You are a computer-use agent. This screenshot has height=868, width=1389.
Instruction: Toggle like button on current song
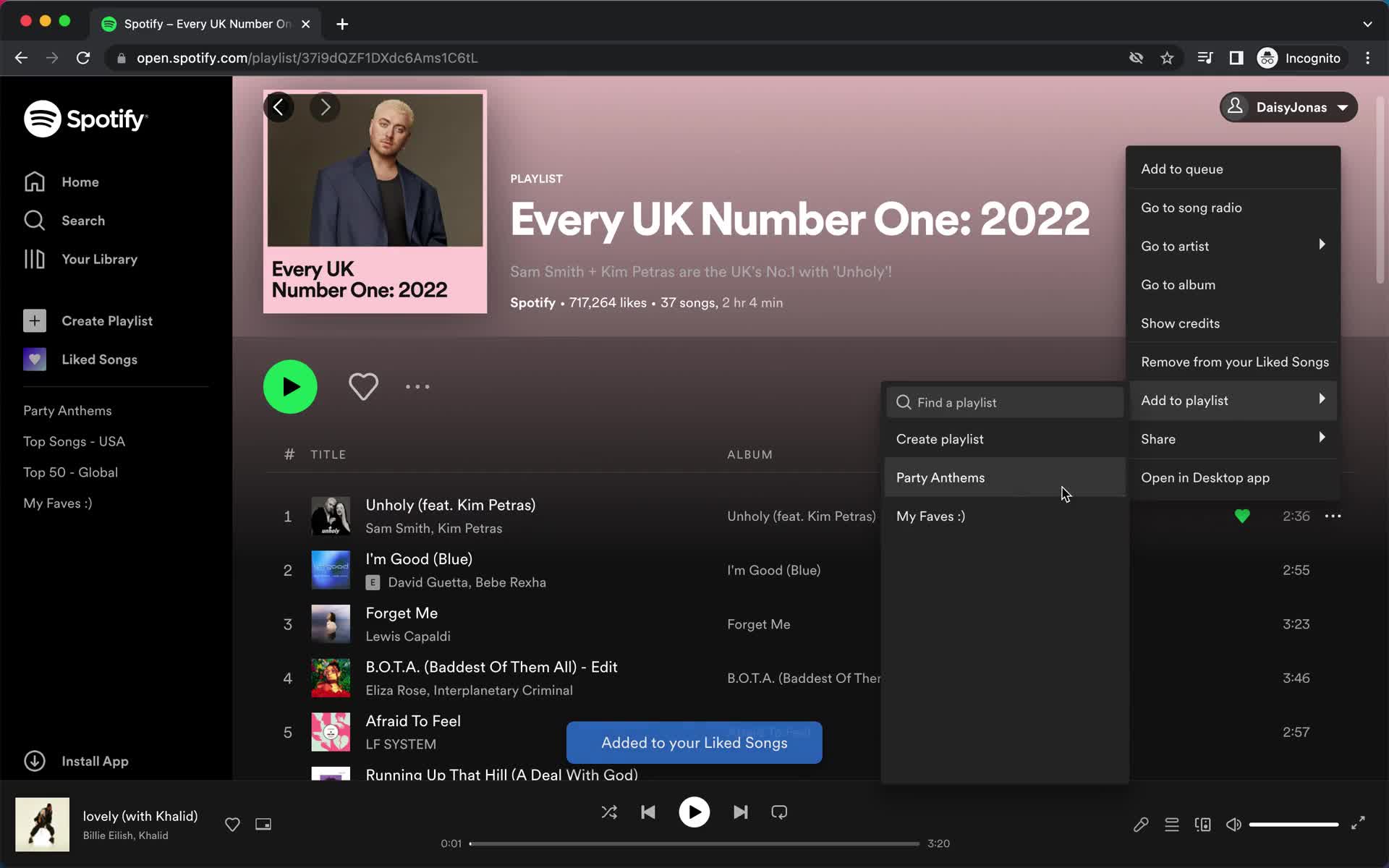click(x=232, y=824)
